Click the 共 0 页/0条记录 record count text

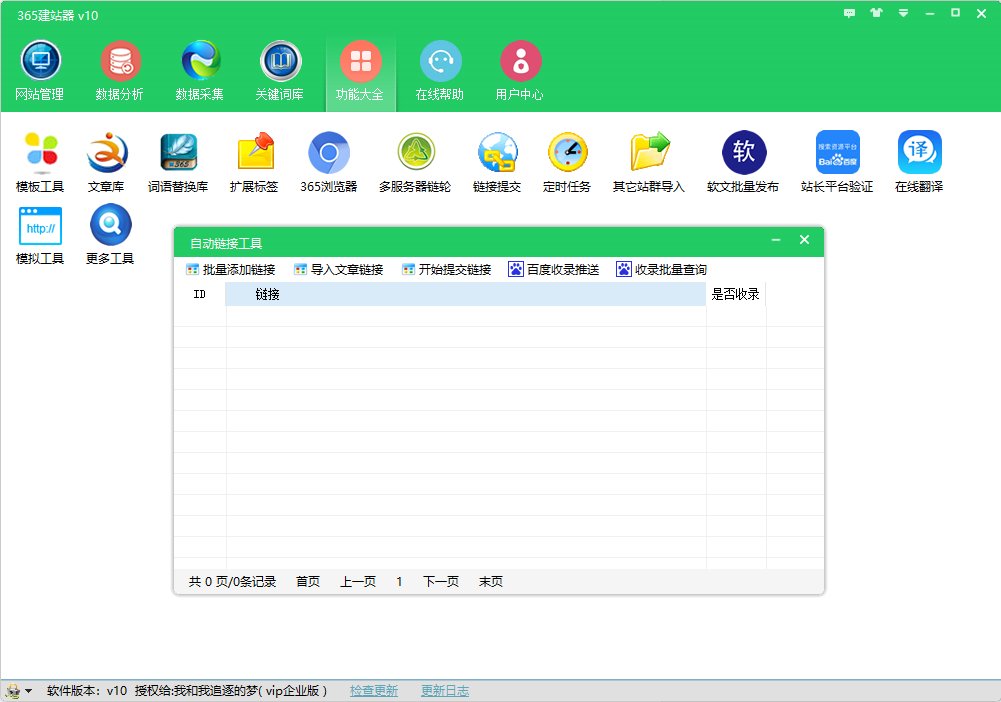click(232, 581)
